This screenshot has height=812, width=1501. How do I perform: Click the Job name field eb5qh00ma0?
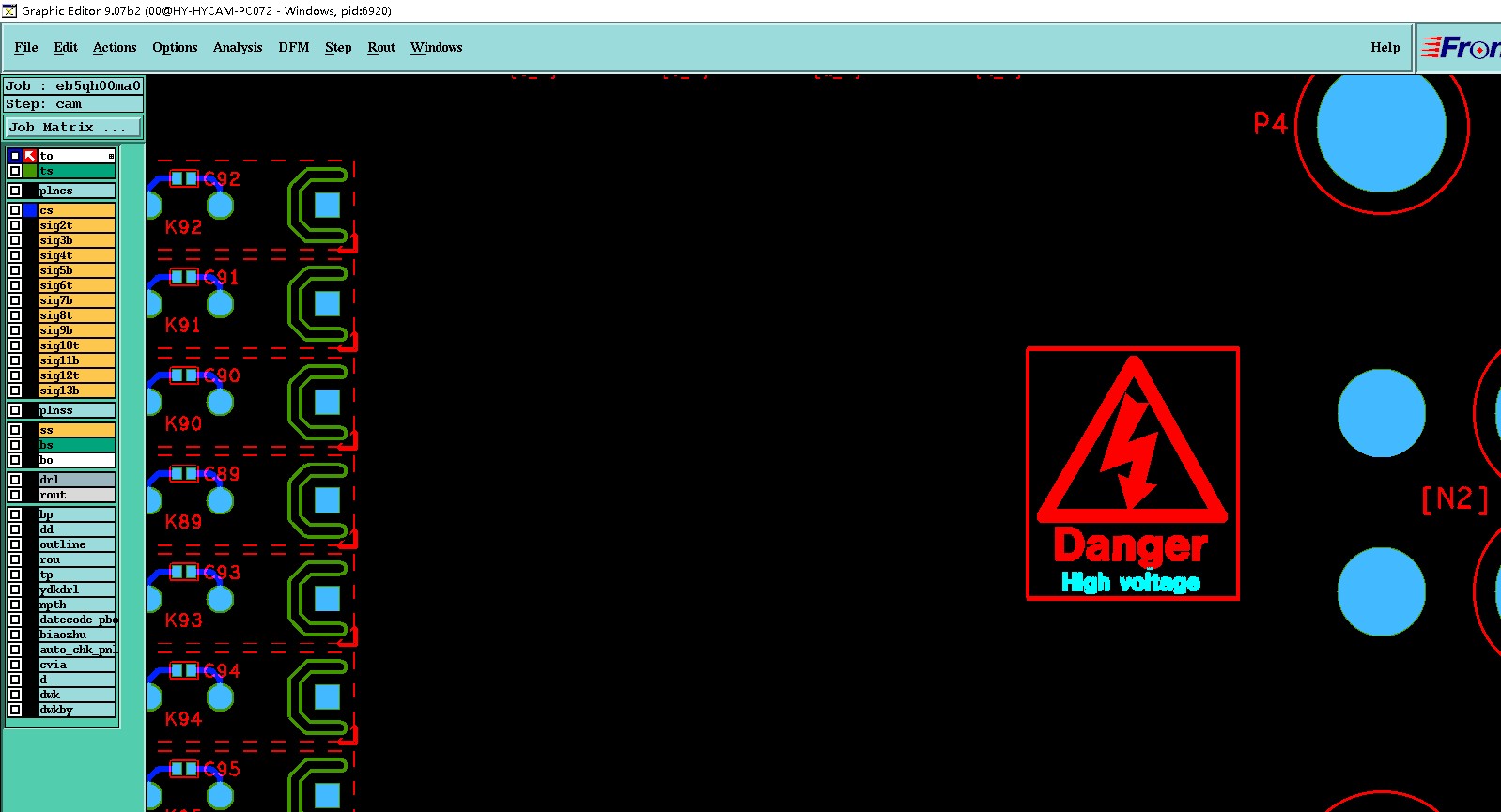(x=73, y=86)
